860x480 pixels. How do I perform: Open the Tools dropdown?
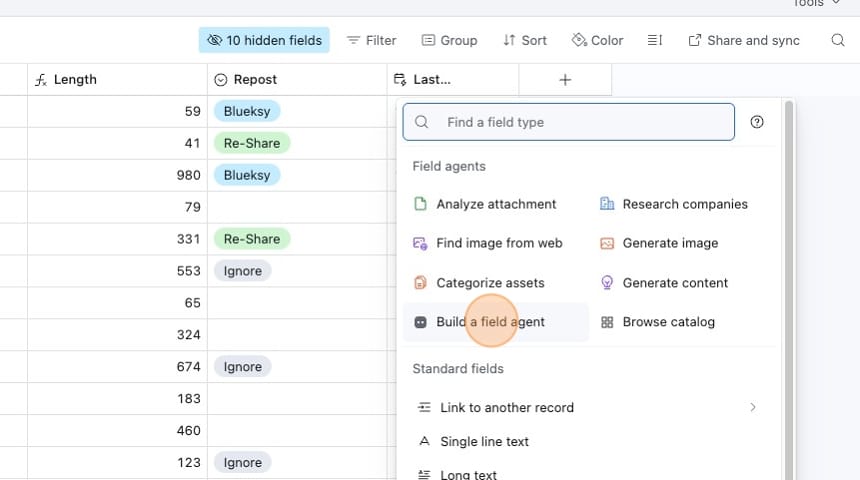click(815, 4)
